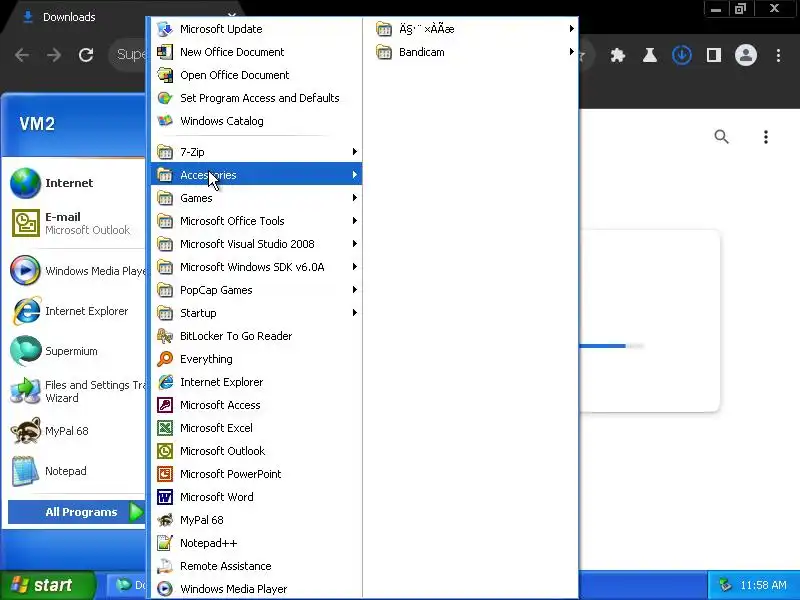Expand Microsoft Visual Studio 2008 folder
The width and height of the screenshot is (800, 600).
[257, 243]
